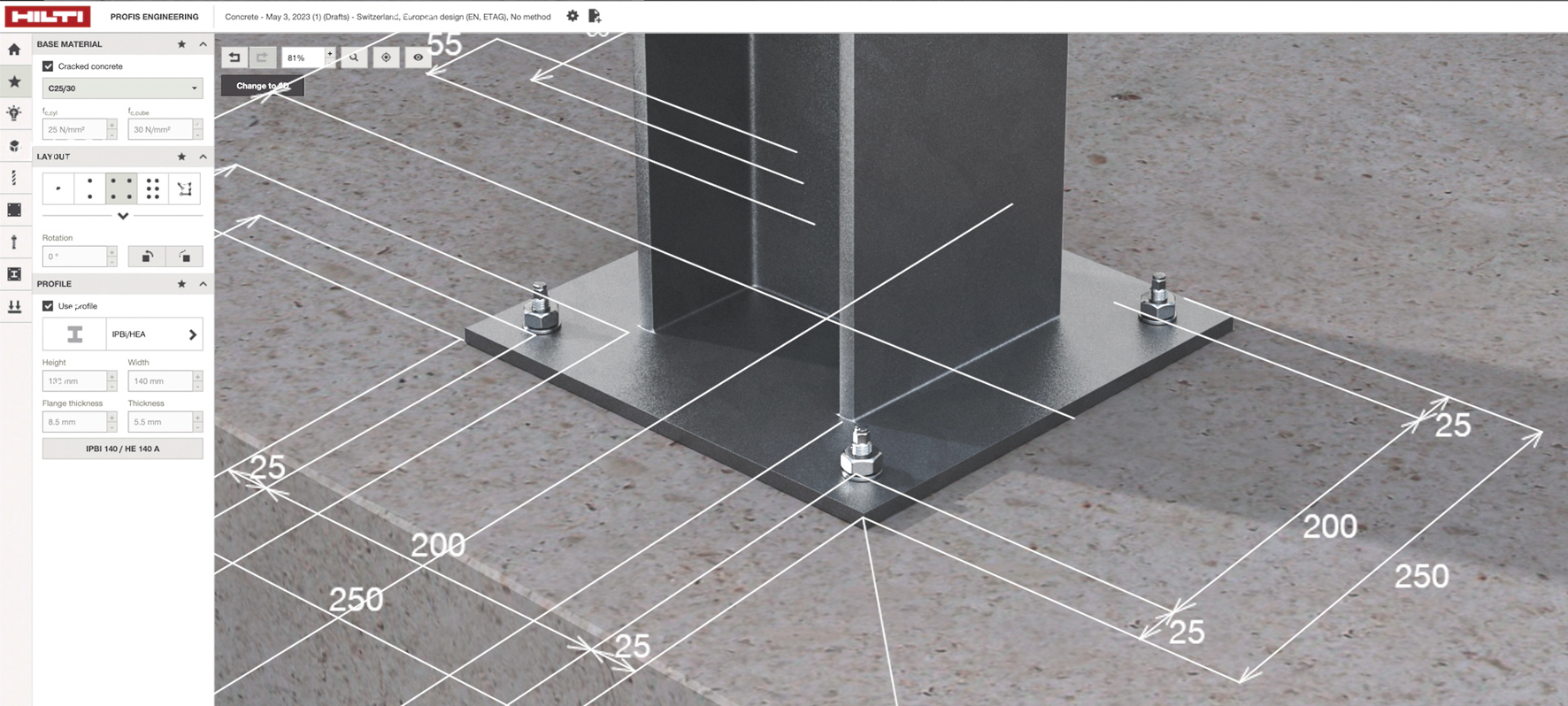This screenshot has width=1568, height=706.
Task: Click the right-side 200 dimension label
Action: [x=1330, y=526]
